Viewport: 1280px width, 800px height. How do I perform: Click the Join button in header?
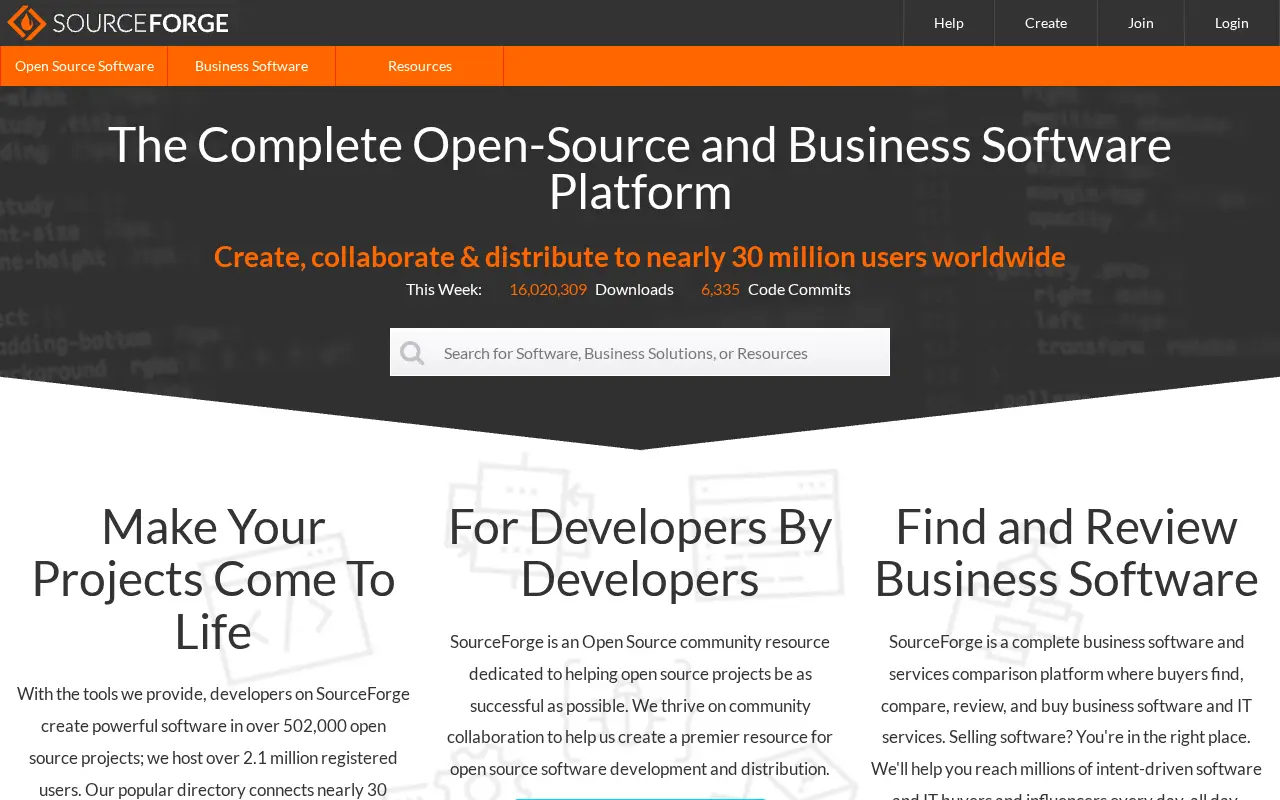pyautogui.click(x=1141, y=23)
